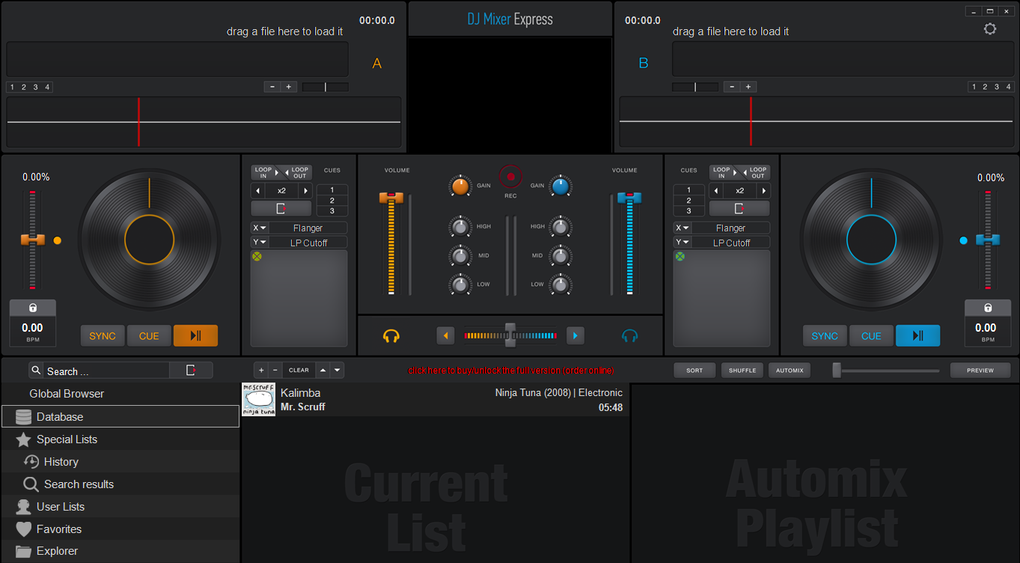The image size is (1020, 563).
Task: Click deck A loop halve left arrow
Action: [259, 191]
